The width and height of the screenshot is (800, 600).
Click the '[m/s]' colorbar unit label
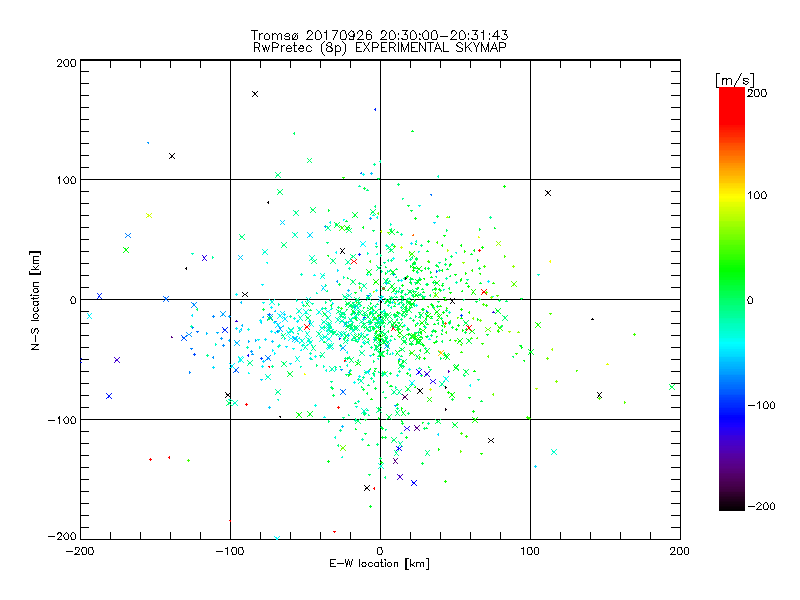click(x=735, y=80)
